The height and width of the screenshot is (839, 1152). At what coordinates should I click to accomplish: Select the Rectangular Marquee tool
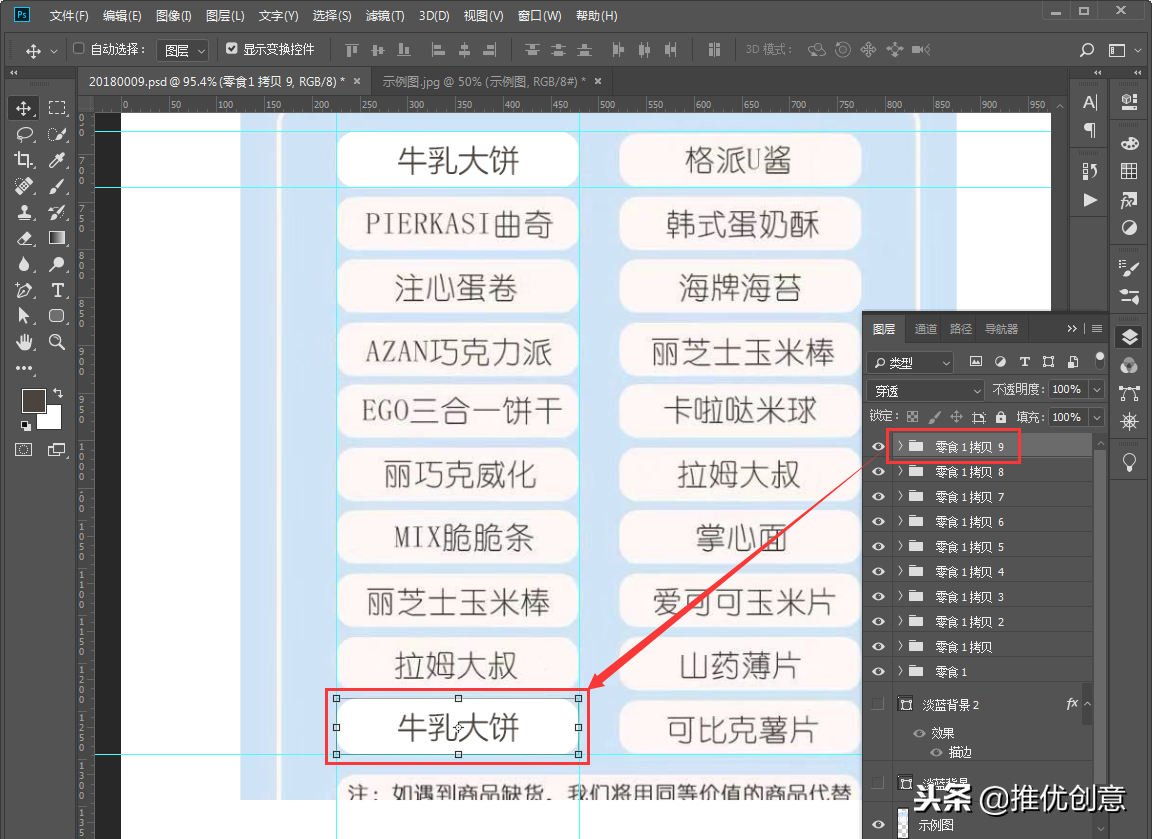(57, 108)
